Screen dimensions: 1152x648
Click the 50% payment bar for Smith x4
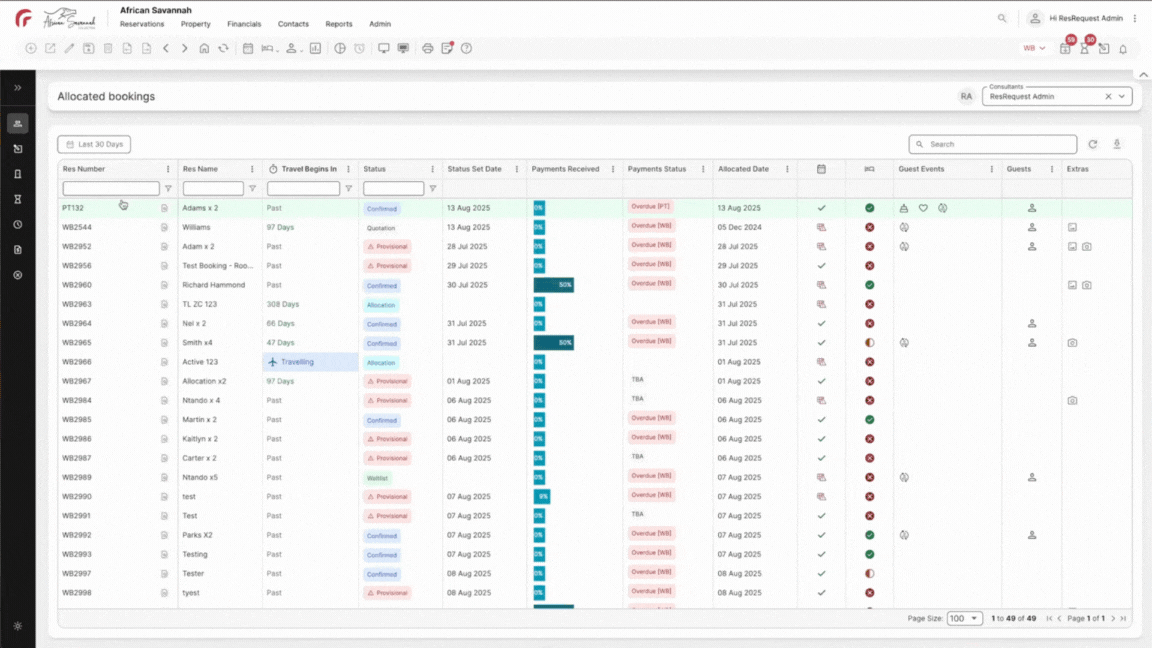tap(554, 343)
